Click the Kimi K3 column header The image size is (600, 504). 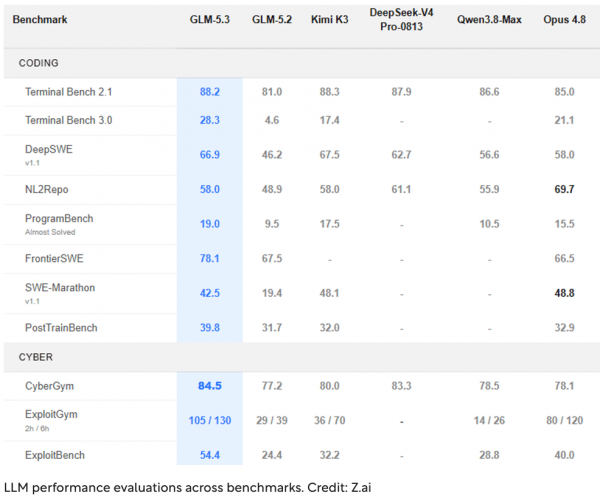tap(329, 20)
